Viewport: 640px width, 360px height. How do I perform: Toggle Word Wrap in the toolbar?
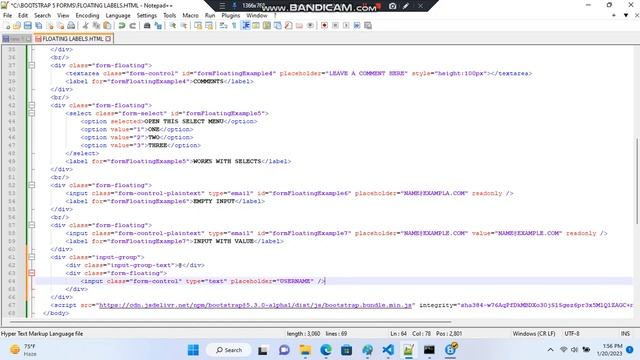(223, 25)
